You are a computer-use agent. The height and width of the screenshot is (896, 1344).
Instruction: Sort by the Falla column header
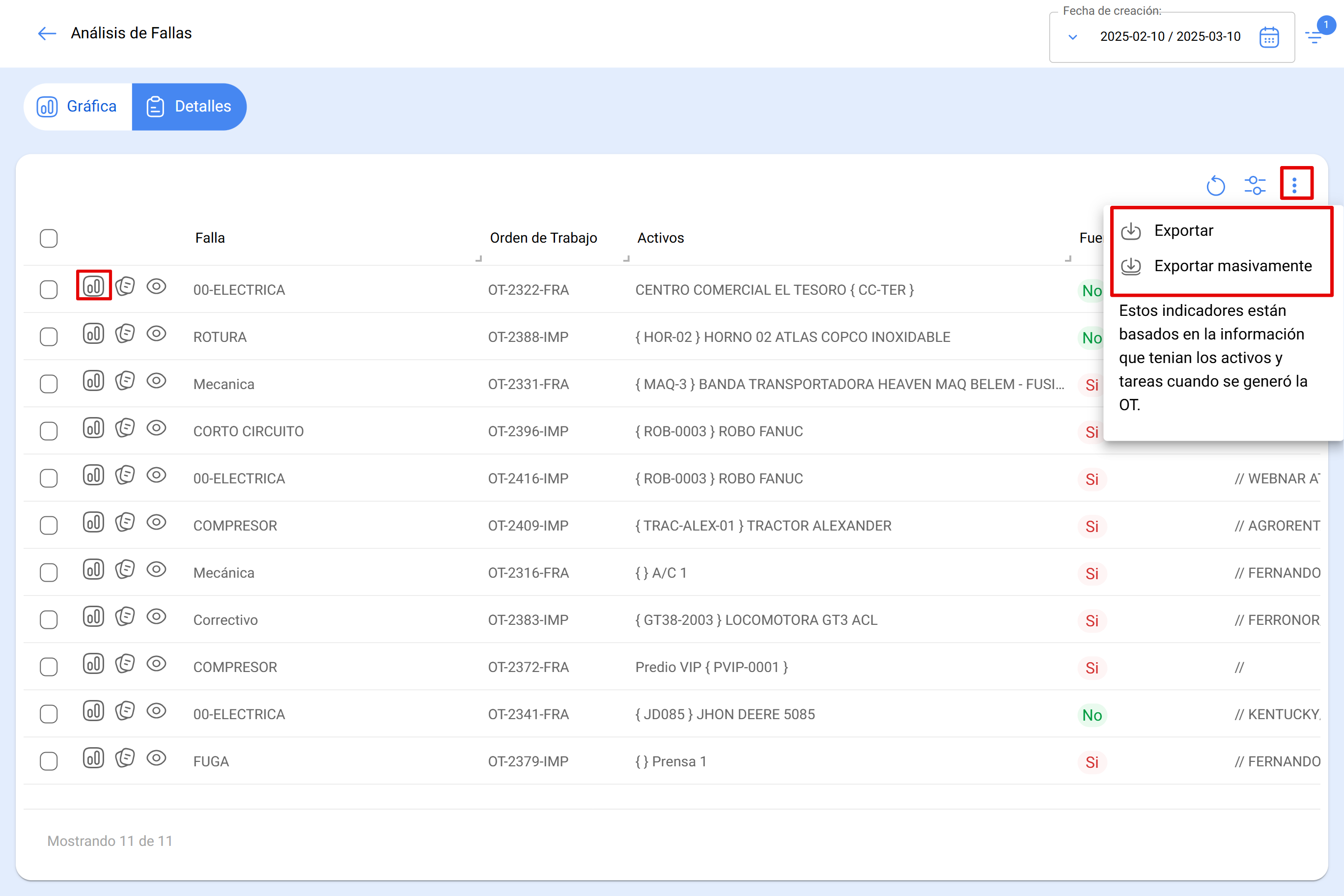click(210, 238)
